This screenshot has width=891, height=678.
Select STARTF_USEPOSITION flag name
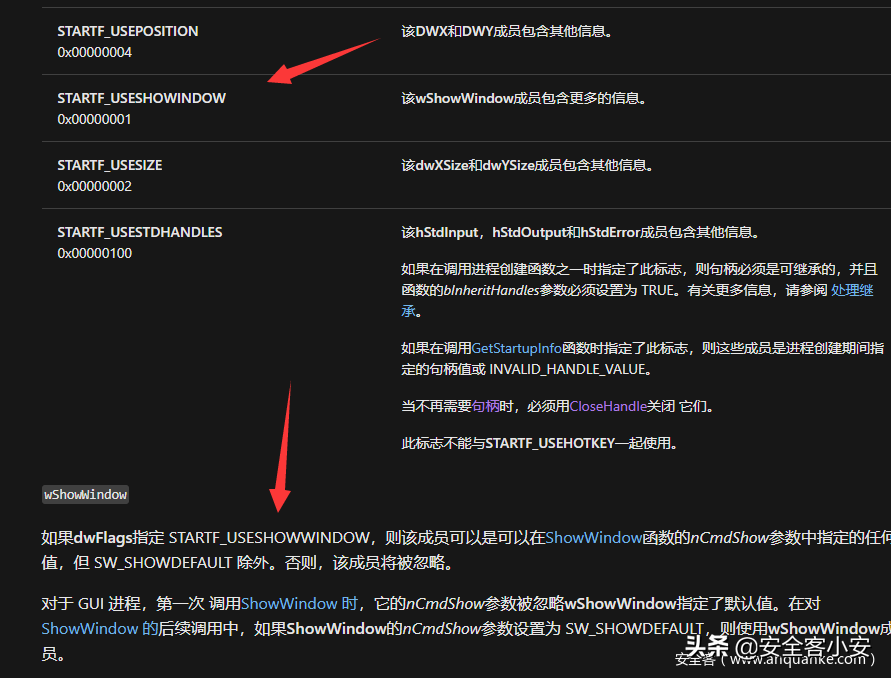coord(128,31)
